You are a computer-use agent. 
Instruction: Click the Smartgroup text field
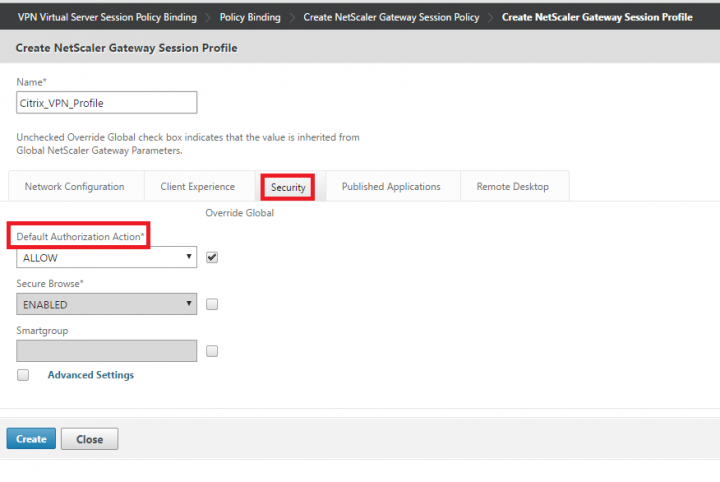click(x=107, y=351)
